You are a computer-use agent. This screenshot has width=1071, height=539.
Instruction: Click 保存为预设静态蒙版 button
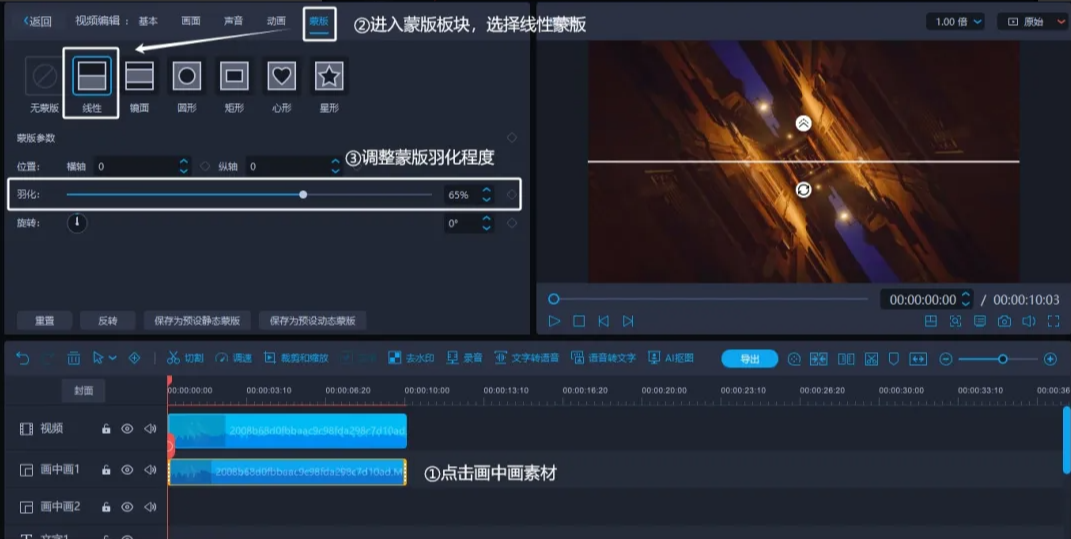197,320
